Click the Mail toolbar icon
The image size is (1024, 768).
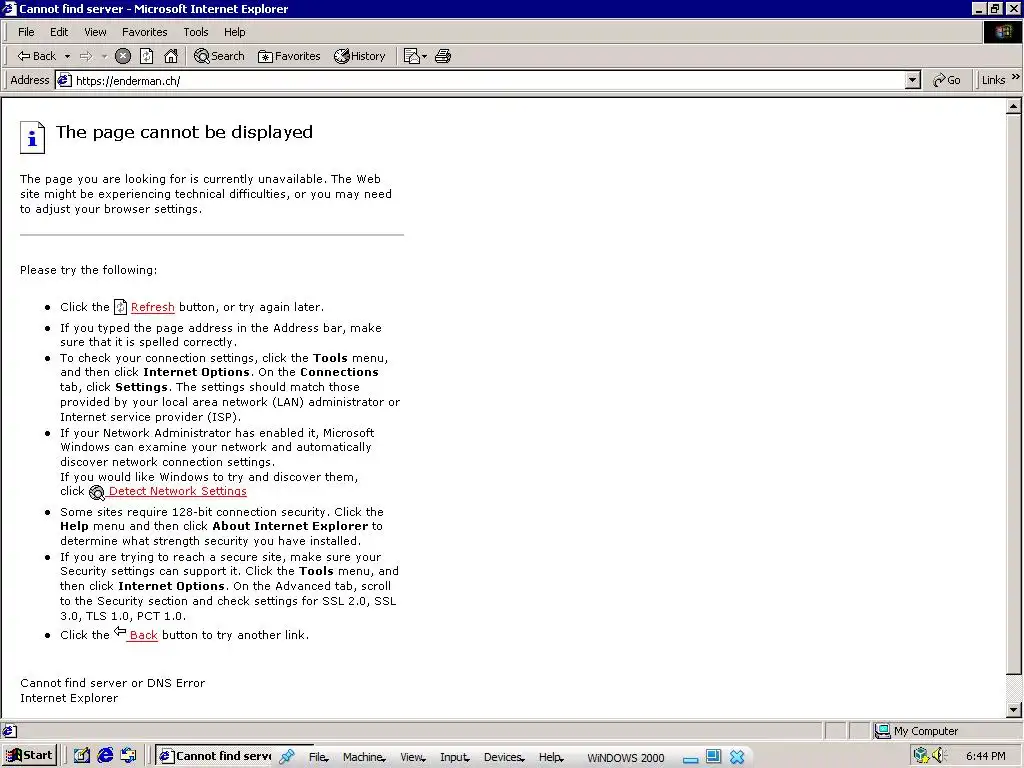click(415, 56)
